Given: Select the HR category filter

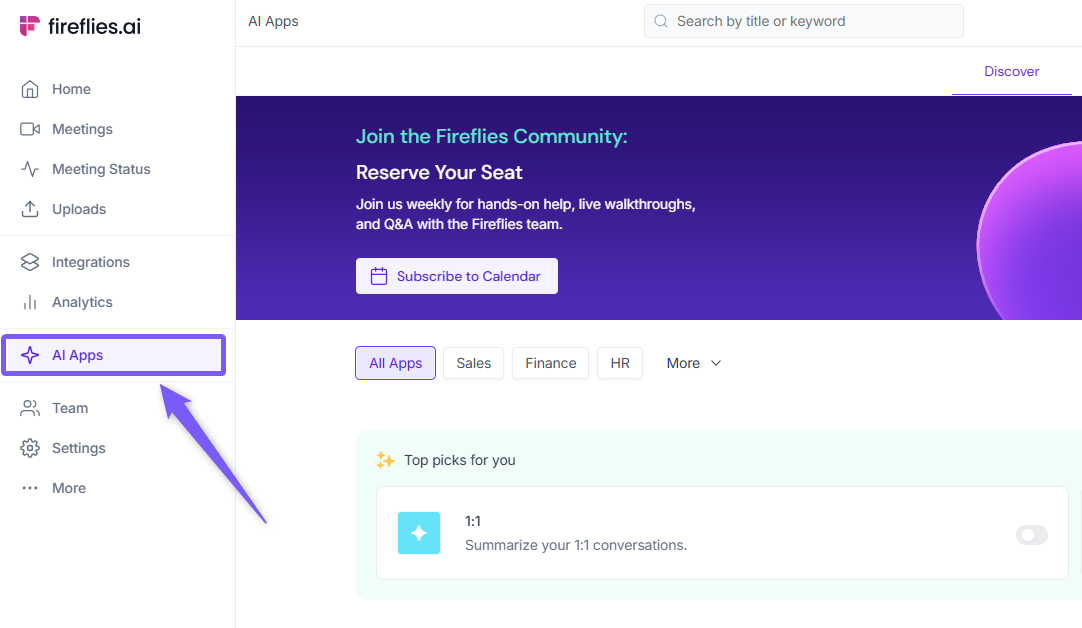Looking at the screenshot, I should 620,363.
